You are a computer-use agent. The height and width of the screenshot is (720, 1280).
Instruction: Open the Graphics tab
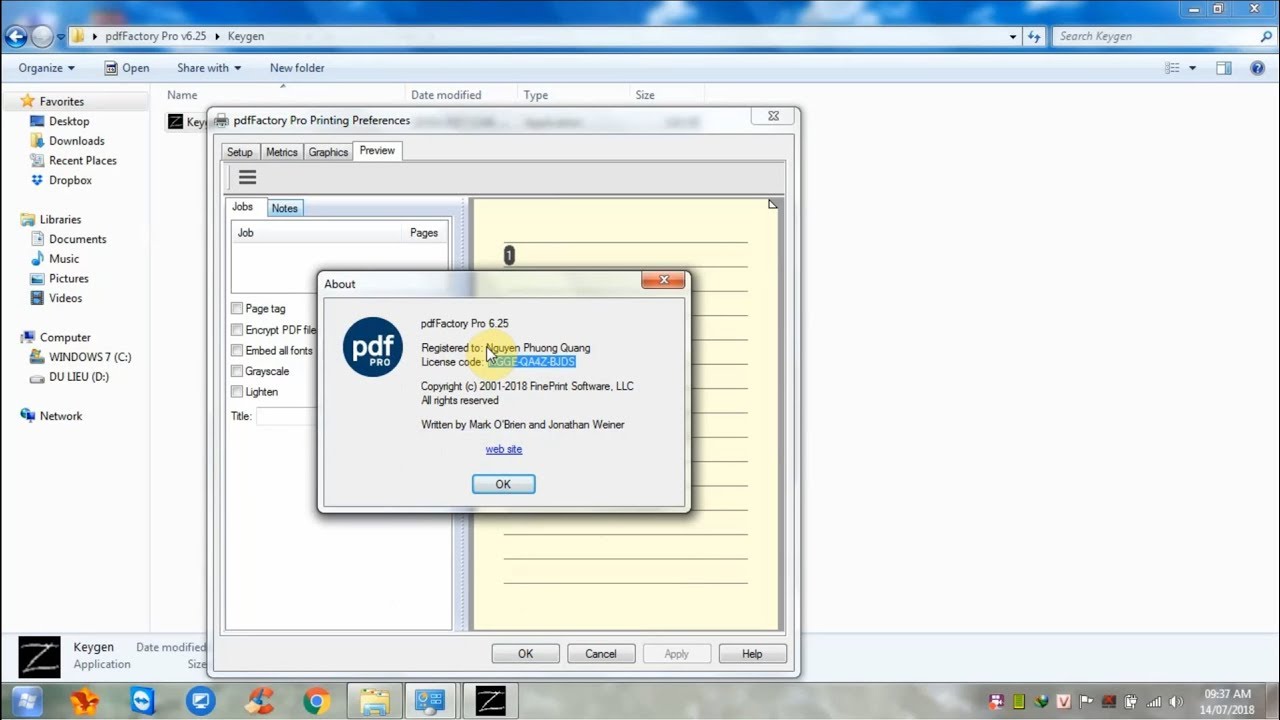328,152
